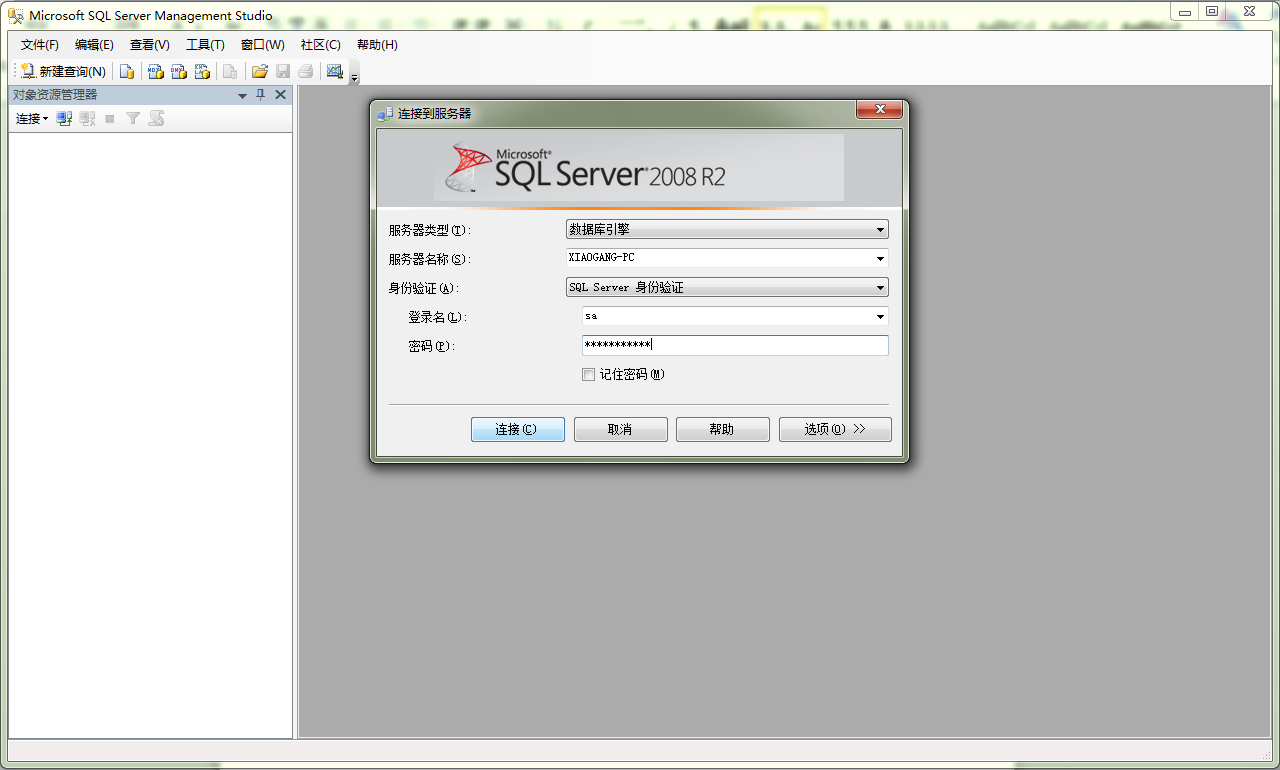The height and width of the screenshot is (770, 1280).
Task: Open the 工具 menu
Action: (205, 44)
